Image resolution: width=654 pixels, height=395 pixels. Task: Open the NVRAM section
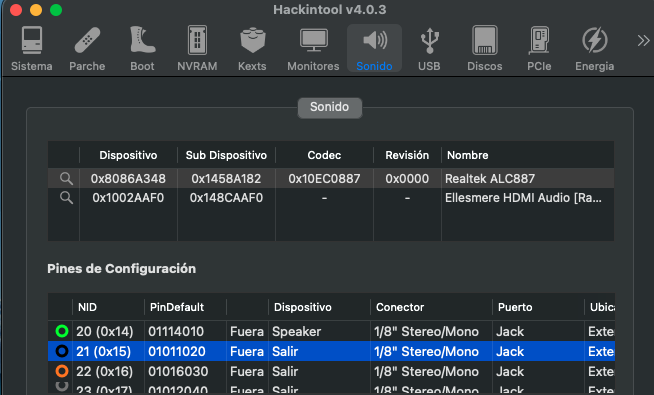coord(197,48)
